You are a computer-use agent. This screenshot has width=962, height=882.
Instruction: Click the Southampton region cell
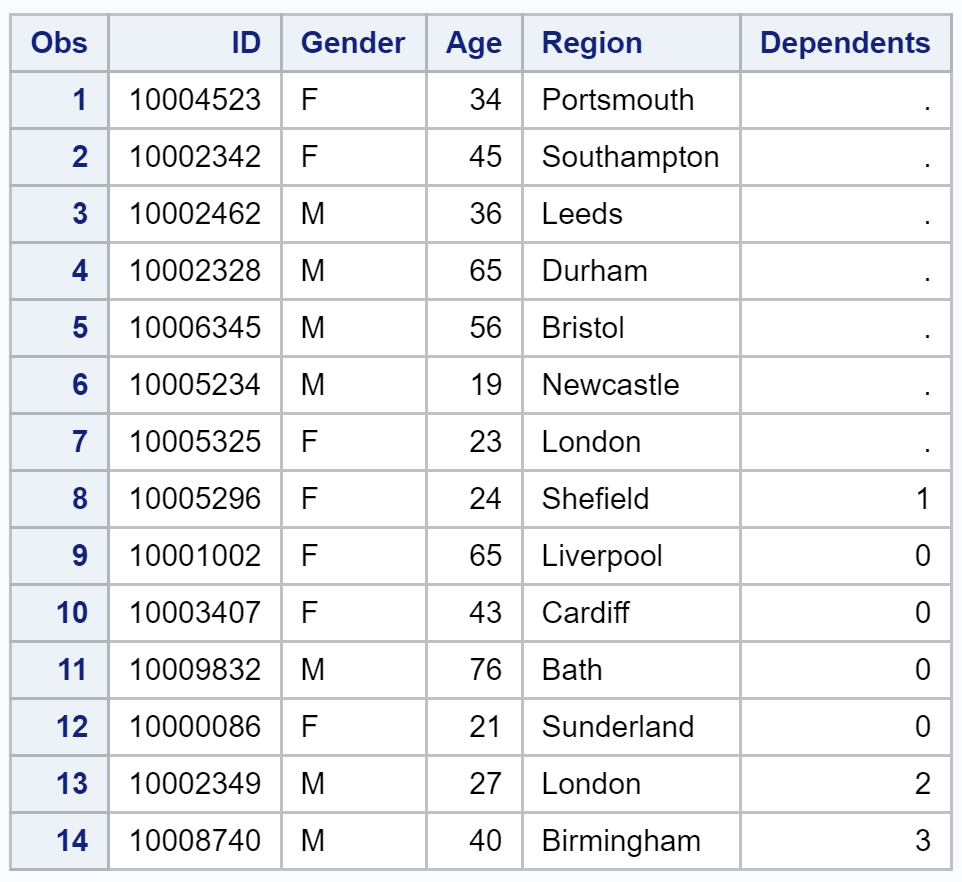point(631,157)
